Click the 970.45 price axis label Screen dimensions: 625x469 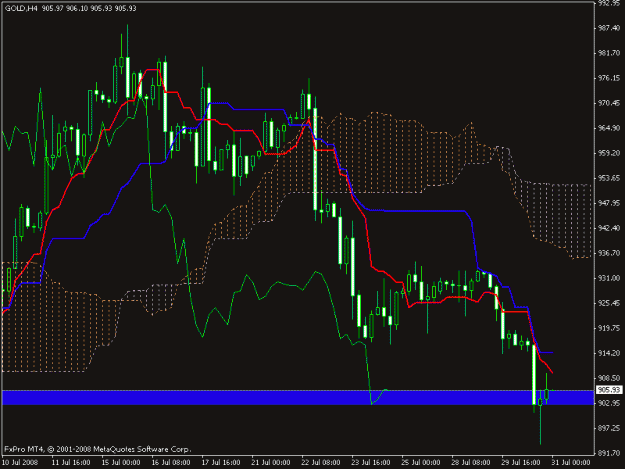pyautogui.click(x=609, y=103)
